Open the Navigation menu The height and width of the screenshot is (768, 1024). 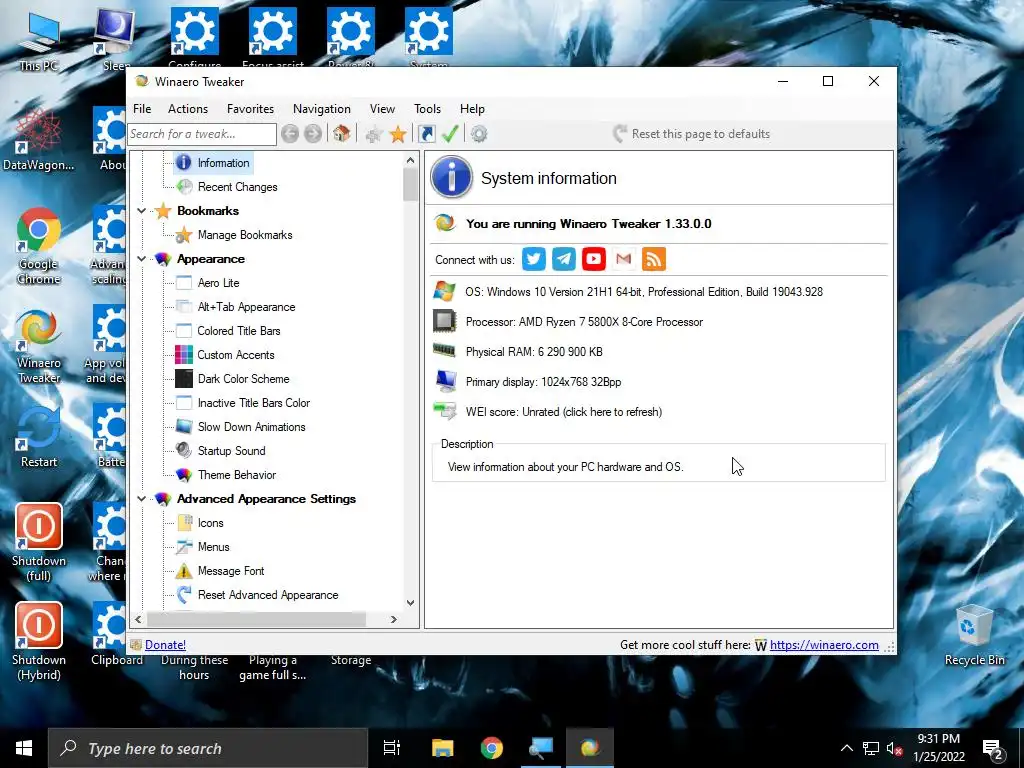pos(321,109)
